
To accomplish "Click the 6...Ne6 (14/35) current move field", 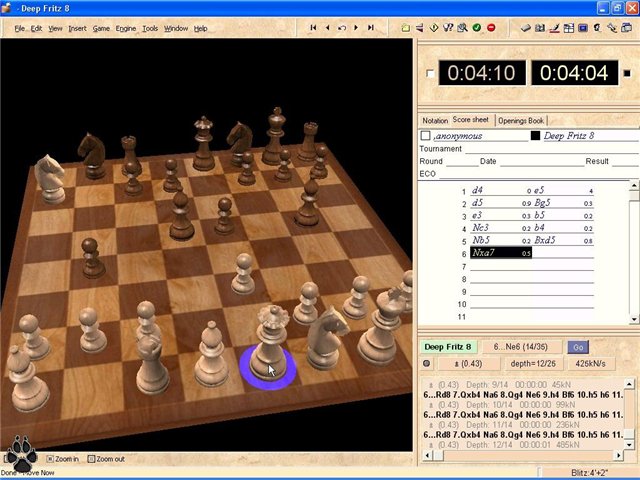I will click(x=520, y=347).
